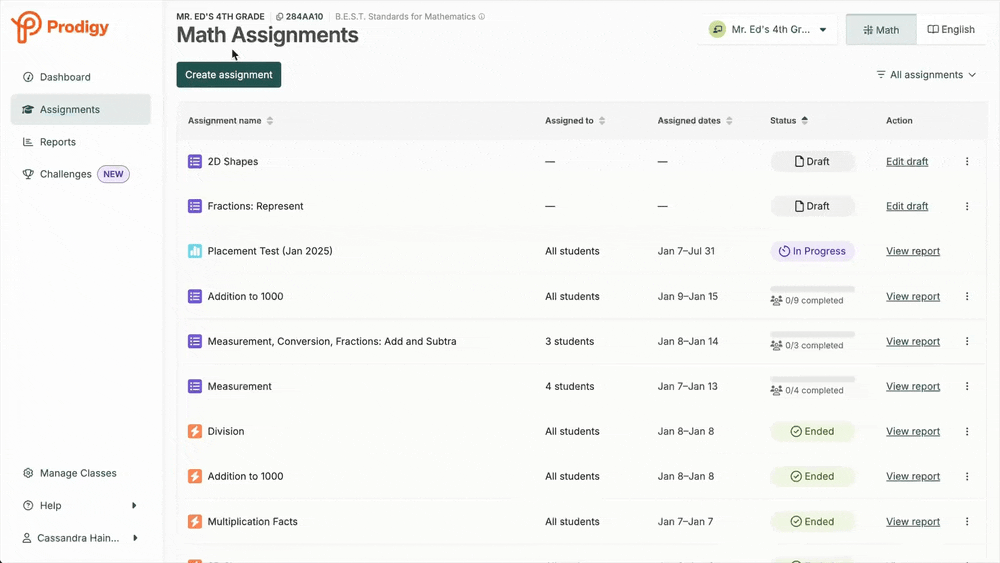Open Reports from the sidebar
The height and width of the screenshot is (563, 1000).
click(58, 142)
